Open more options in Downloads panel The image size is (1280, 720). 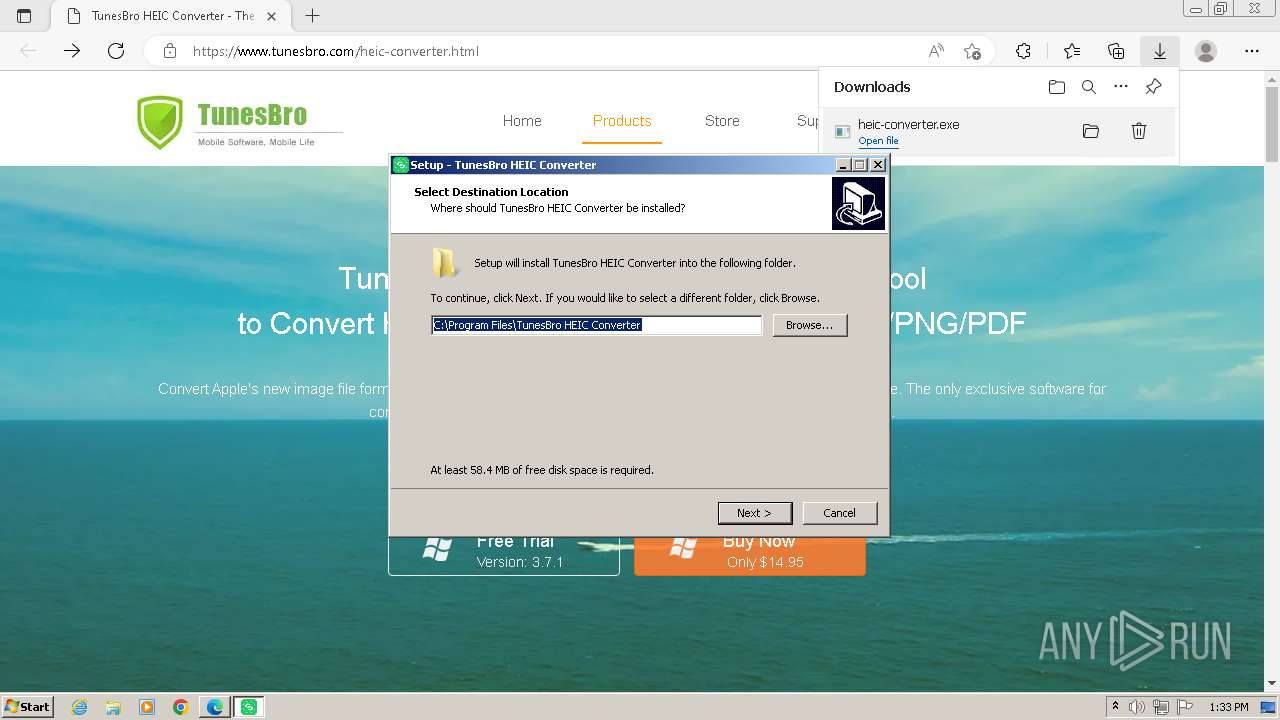pos(1121,87)
